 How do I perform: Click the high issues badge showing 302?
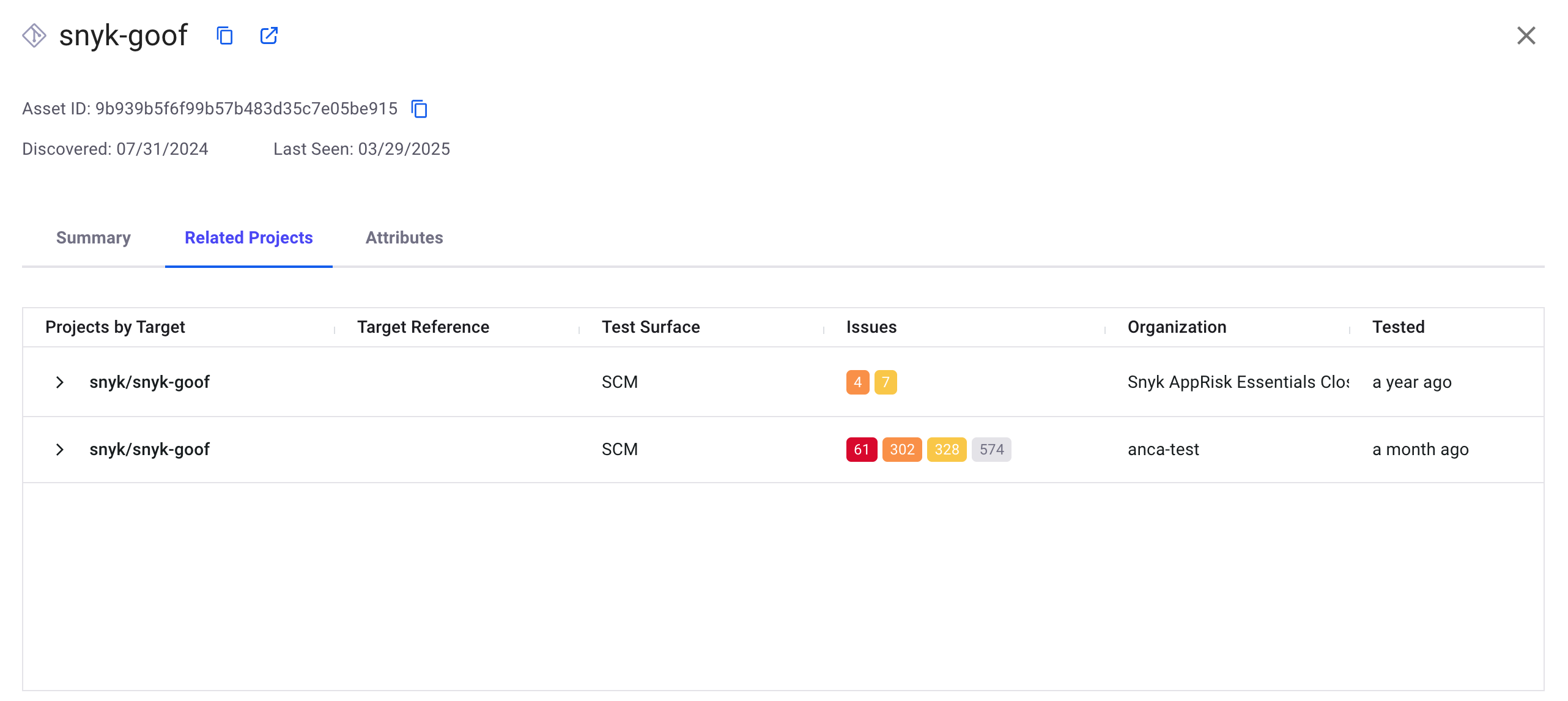click(901, 450)
